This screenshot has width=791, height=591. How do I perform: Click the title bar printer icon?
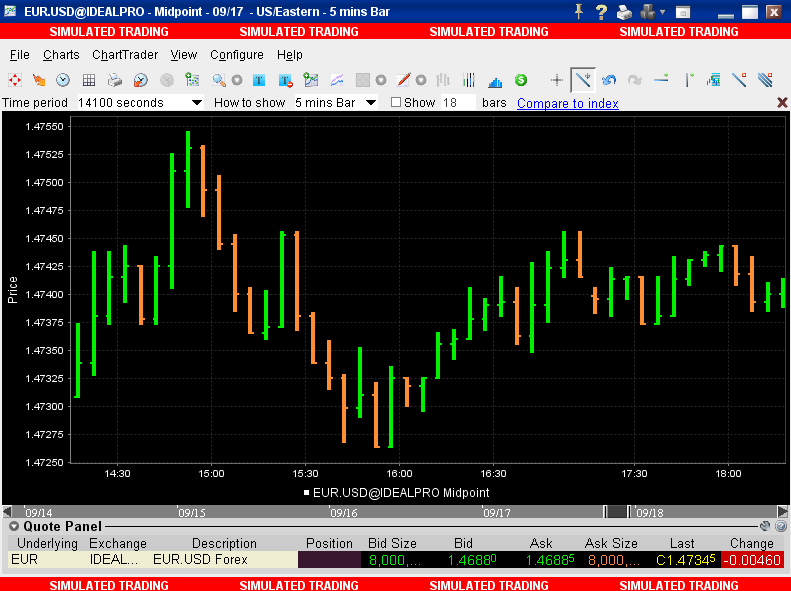click(x=625, y=11)
